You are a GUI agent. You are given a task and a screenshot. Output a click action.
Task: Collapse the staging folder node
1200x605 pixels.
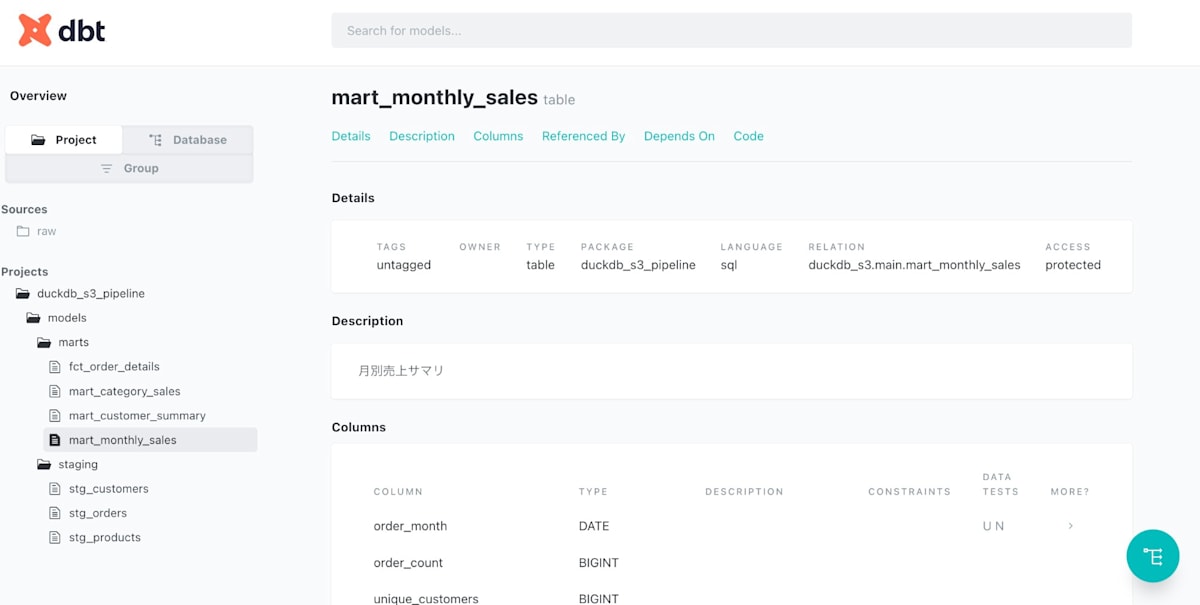coord(78,464)
